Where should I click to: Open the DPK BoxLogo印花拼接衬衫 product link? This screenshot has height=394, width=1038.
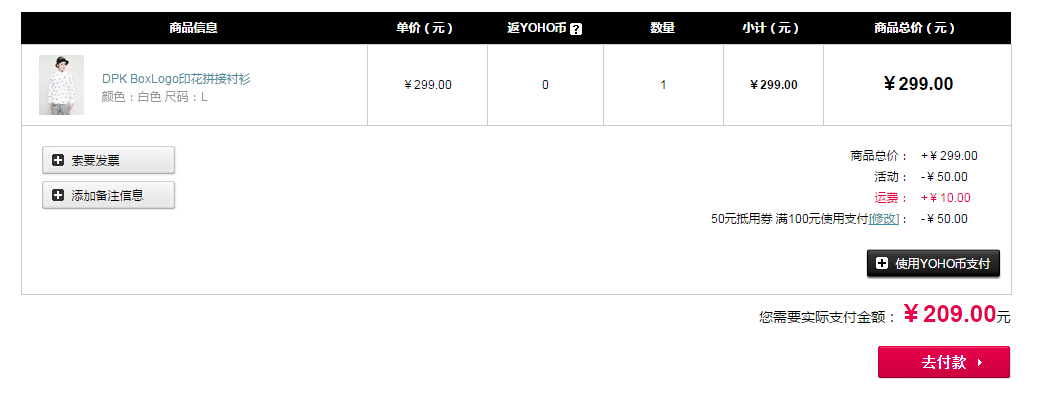176,79
